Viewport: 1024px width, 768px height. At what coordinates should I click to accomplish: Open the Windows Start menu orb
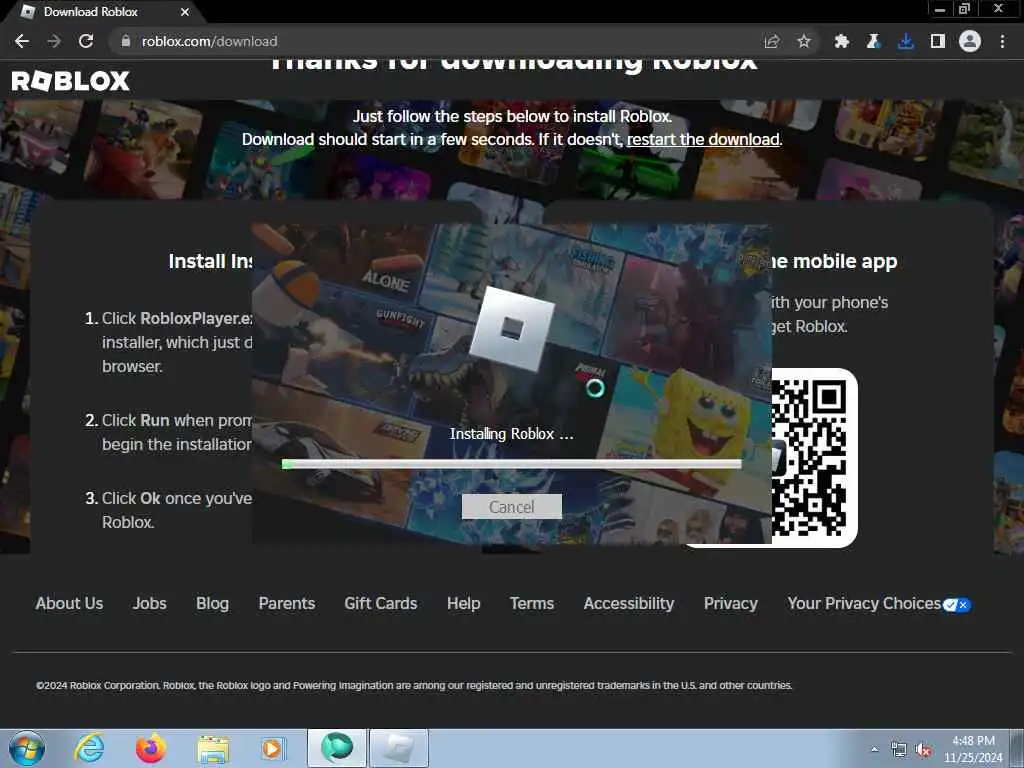(x=27, y=748)
